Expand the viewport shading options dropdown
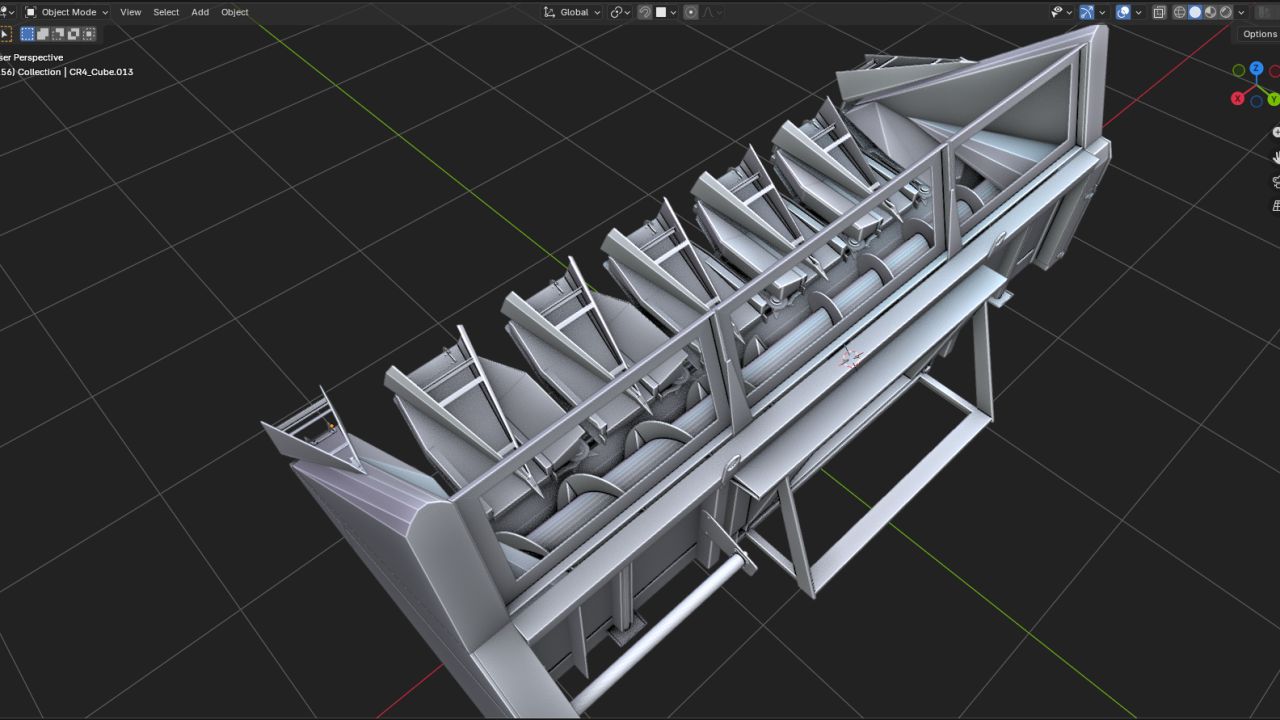The width and height of the screenshot is (1280, 720). (1241, 12)
